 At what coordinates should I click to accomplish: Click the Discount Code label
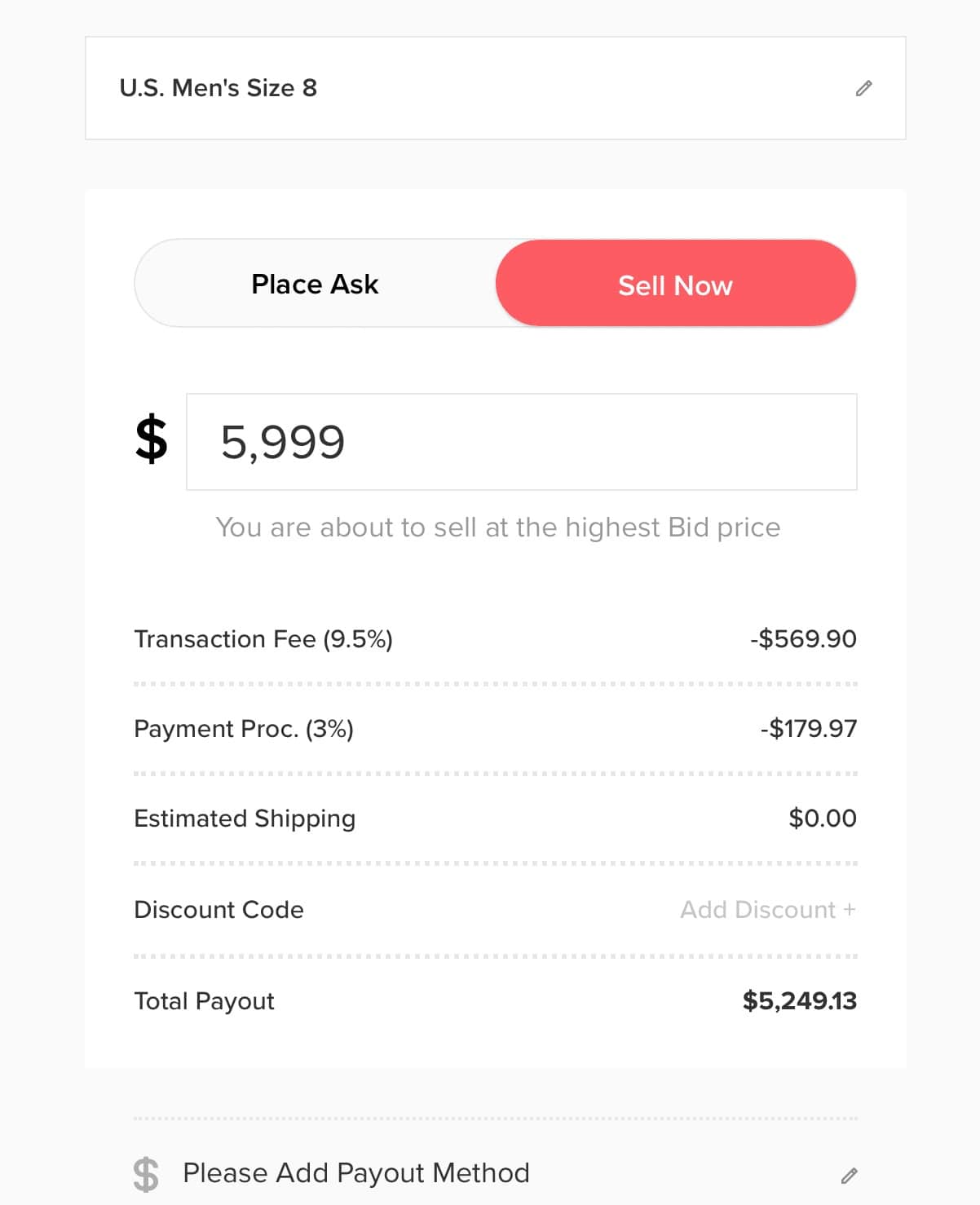(x=219, y=909)
